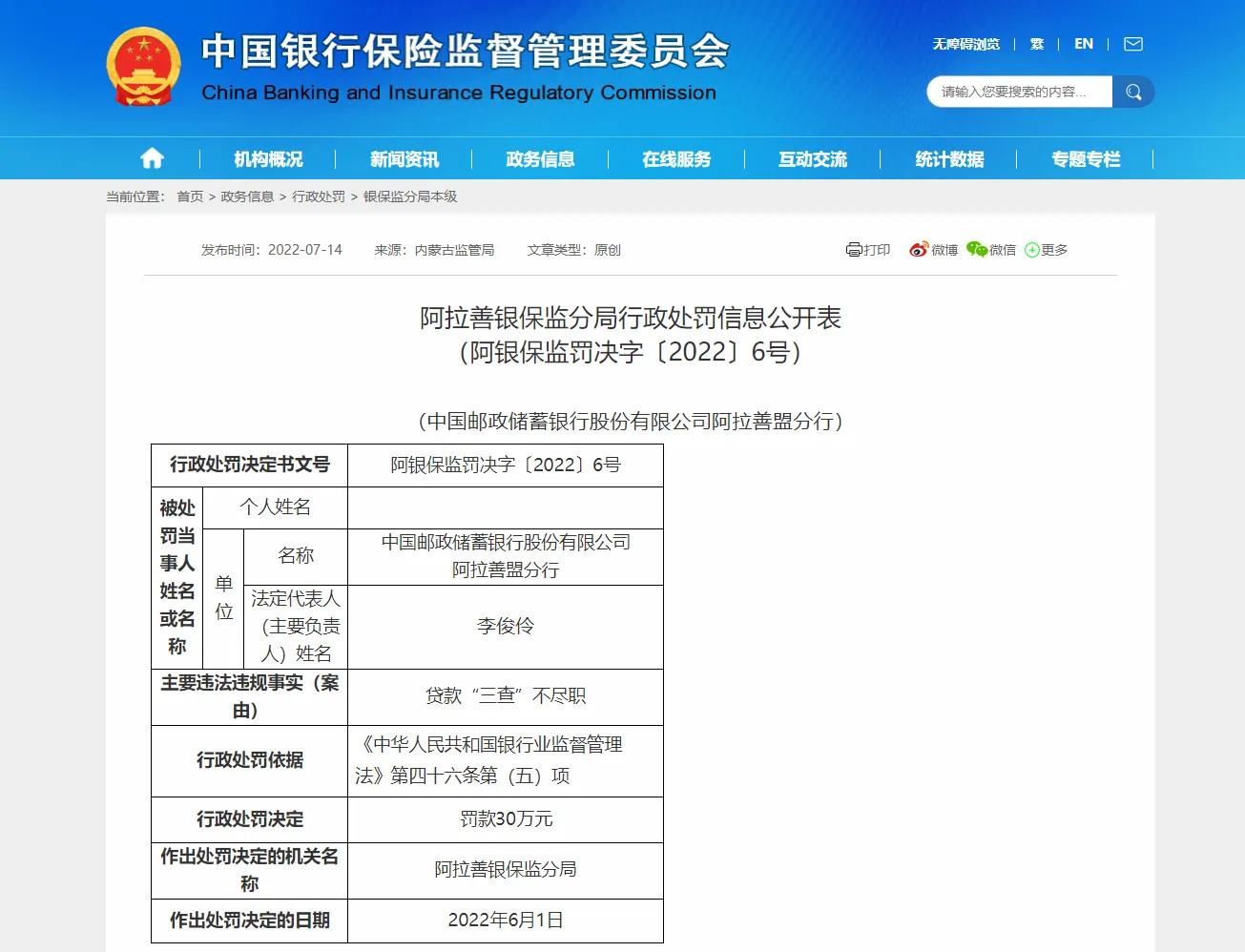Click the 作出处罚决定的机关名称 header cell

click(x=250, y=870)
